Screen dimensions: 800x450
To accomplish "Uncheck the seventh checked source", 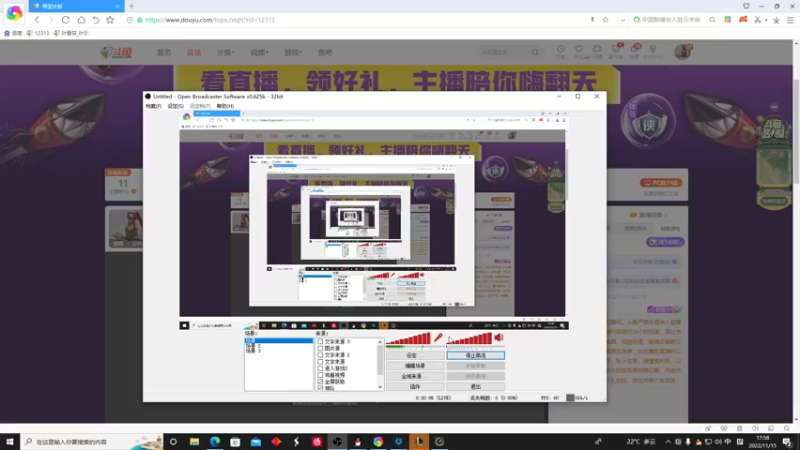I will click(320, 381).
